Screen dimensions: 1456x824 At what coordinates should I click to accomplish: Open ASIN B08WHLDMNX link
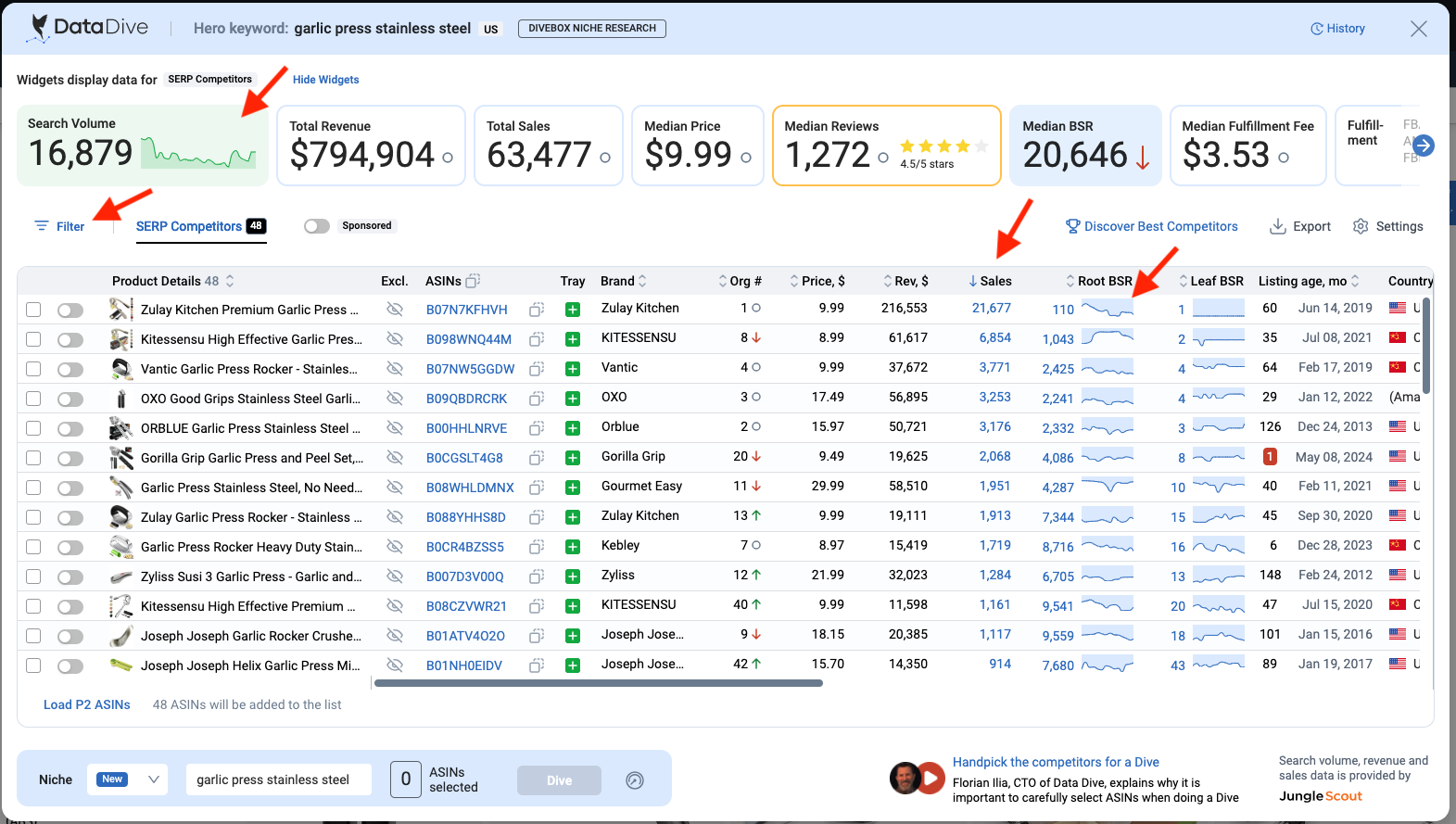click(470, 488)
